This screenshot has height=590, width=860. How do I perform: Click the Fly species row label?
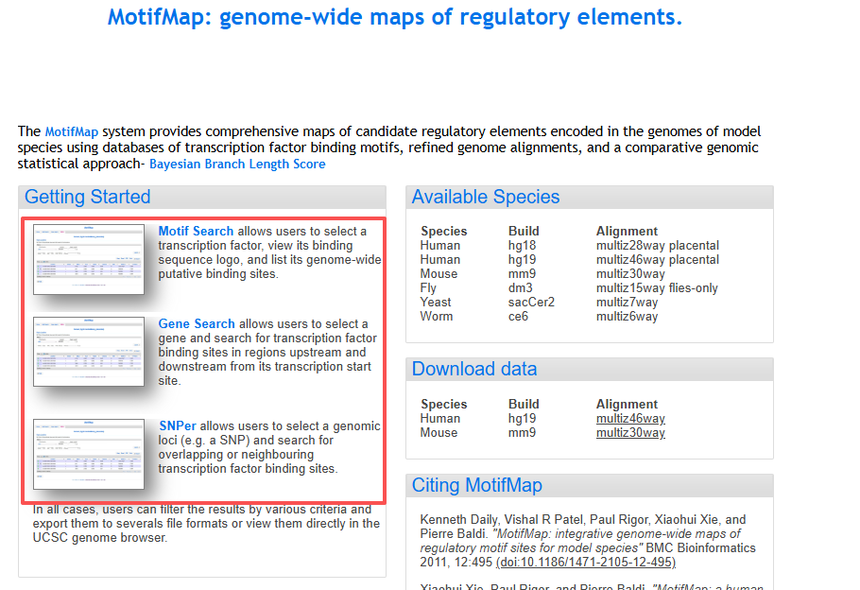pyautogui.click(x=428, y=288)
